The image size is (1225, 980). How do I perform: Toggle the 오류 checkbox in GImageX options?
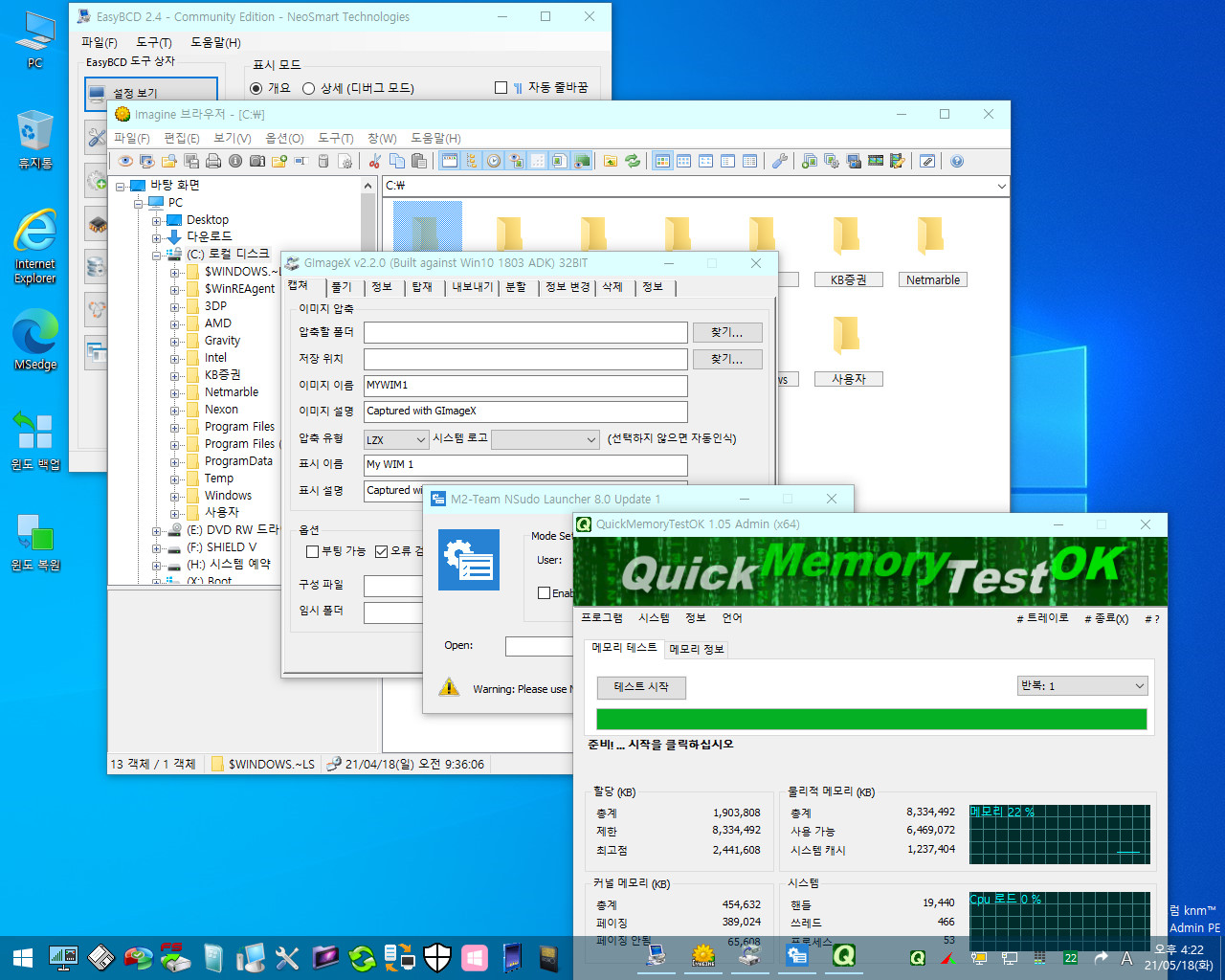point(381,551)
